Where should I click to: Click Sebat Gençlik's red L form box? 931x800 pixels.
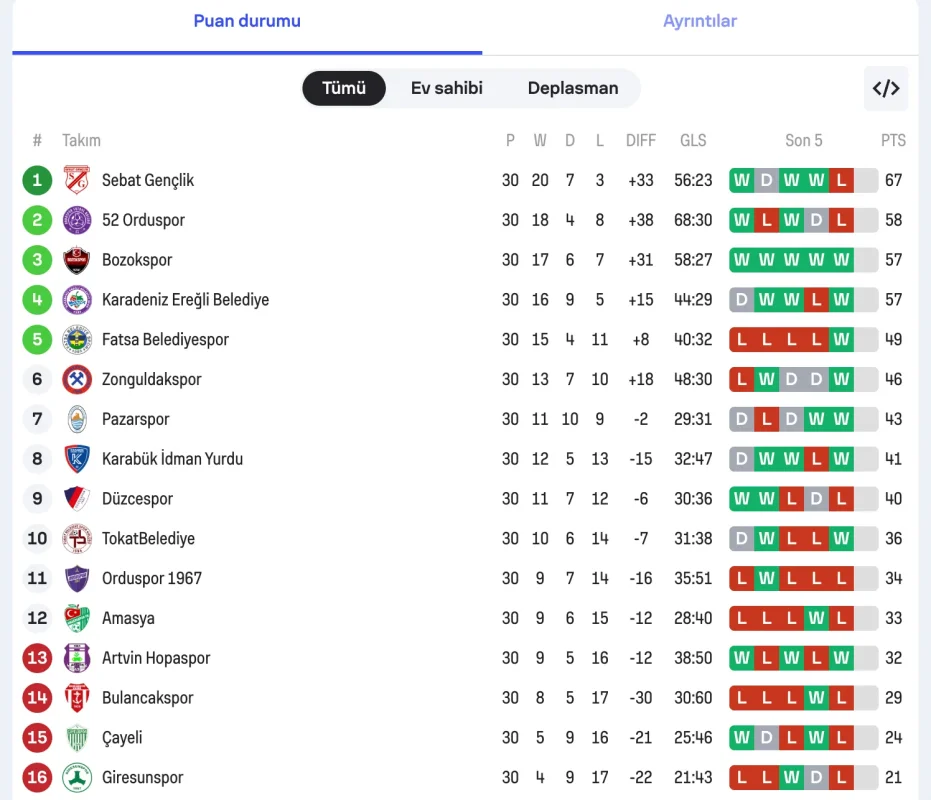point(841,180)
